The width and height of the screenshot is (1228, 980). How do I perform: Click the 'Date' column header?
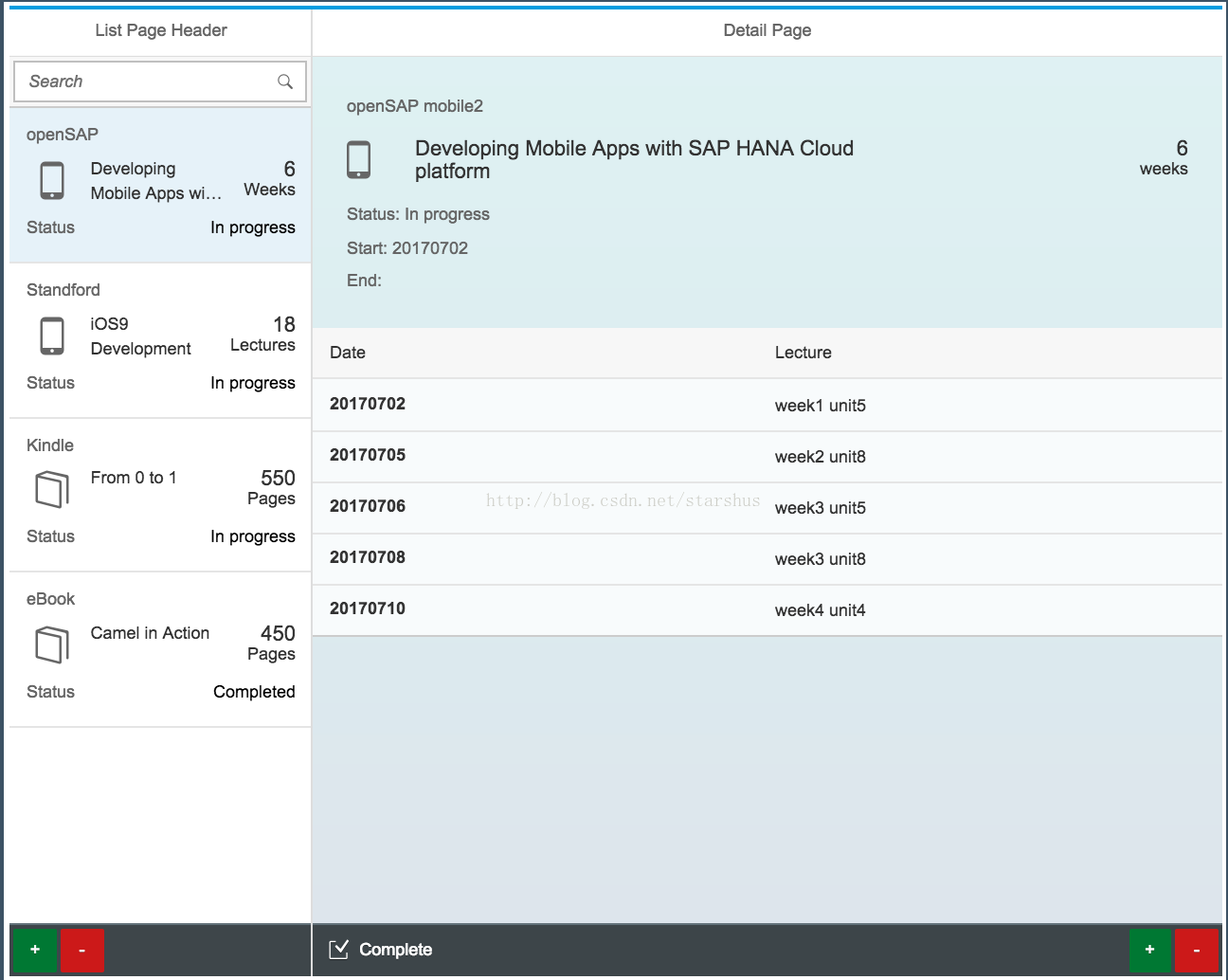[348, 353]
